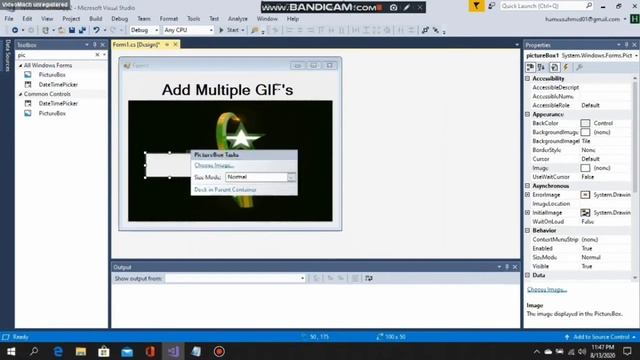The image size is (640, 360).
Task: Click the Open File toolbar icon
Action: point(61,30)
